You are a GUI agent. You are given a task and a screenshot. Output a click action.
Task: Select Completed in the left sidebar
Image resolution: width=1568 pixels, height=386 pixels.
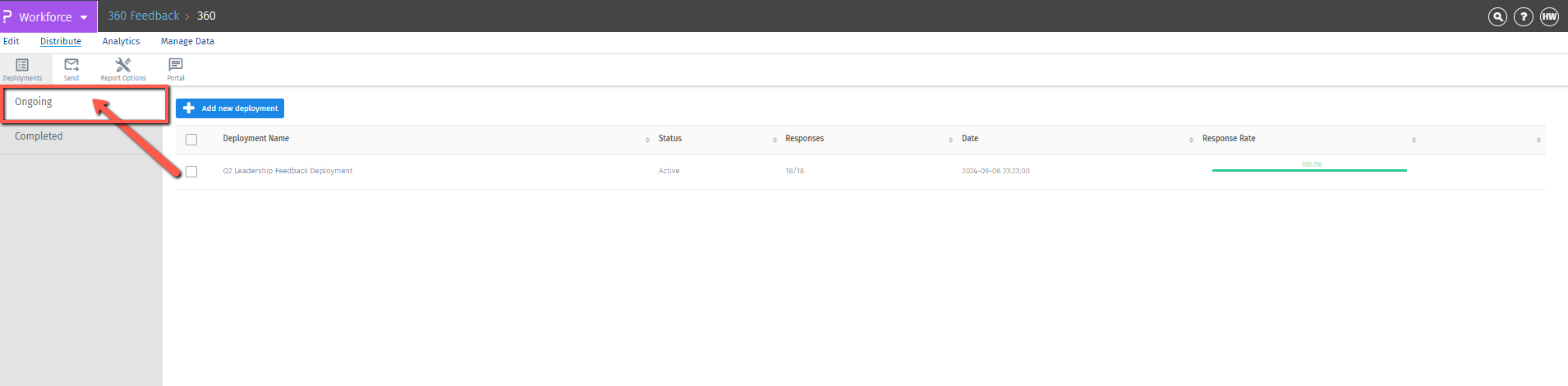click(x=39, y=136)
